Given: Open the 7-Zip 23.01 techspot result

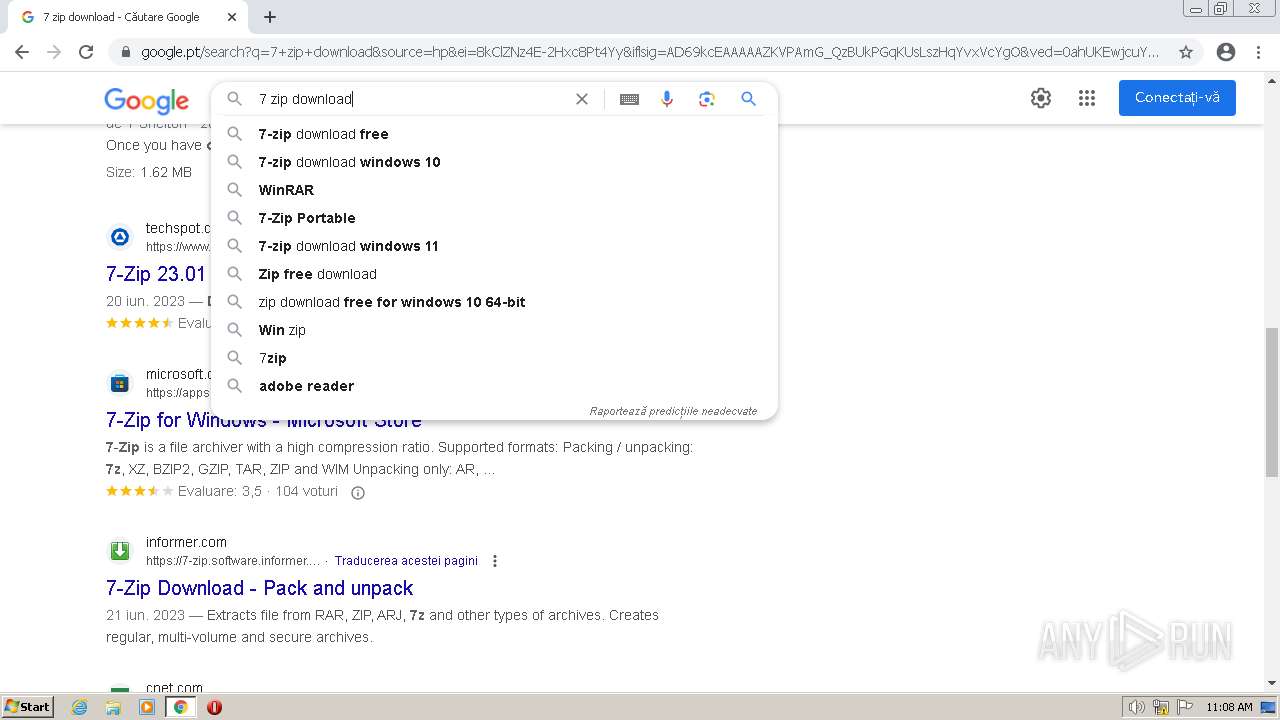Looking at the screenshot, I should tap(156, 274).
